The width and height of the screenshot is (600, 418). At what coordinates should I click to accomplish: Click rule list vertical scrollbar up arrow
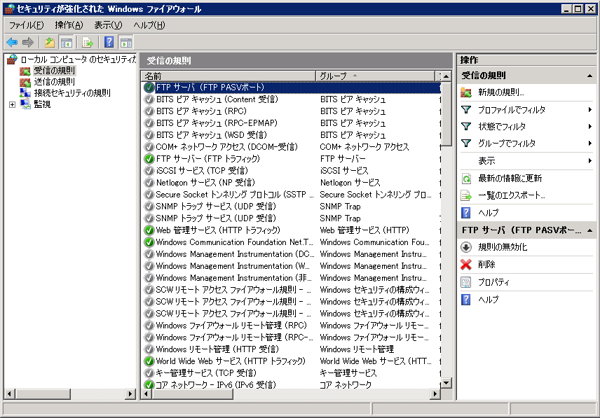tap(446, 76)
